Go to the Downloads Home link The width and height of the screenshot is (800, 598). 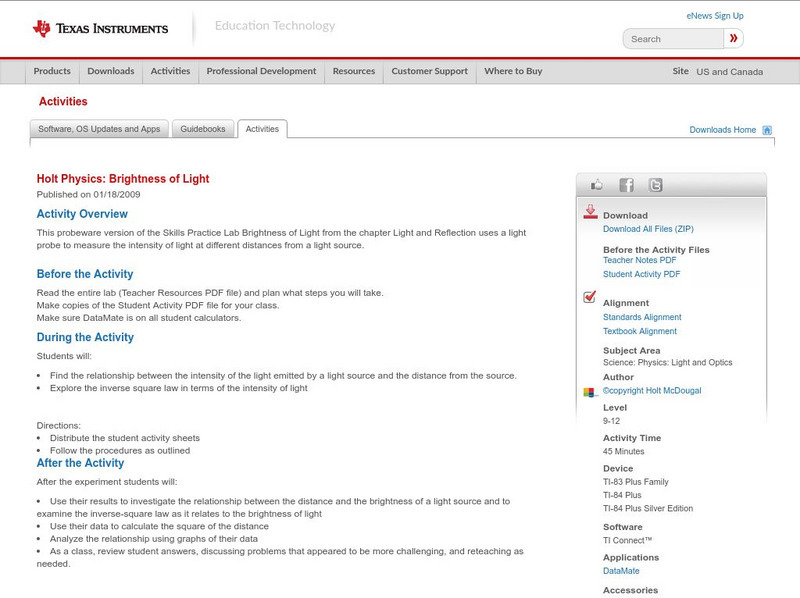(722, 130)
